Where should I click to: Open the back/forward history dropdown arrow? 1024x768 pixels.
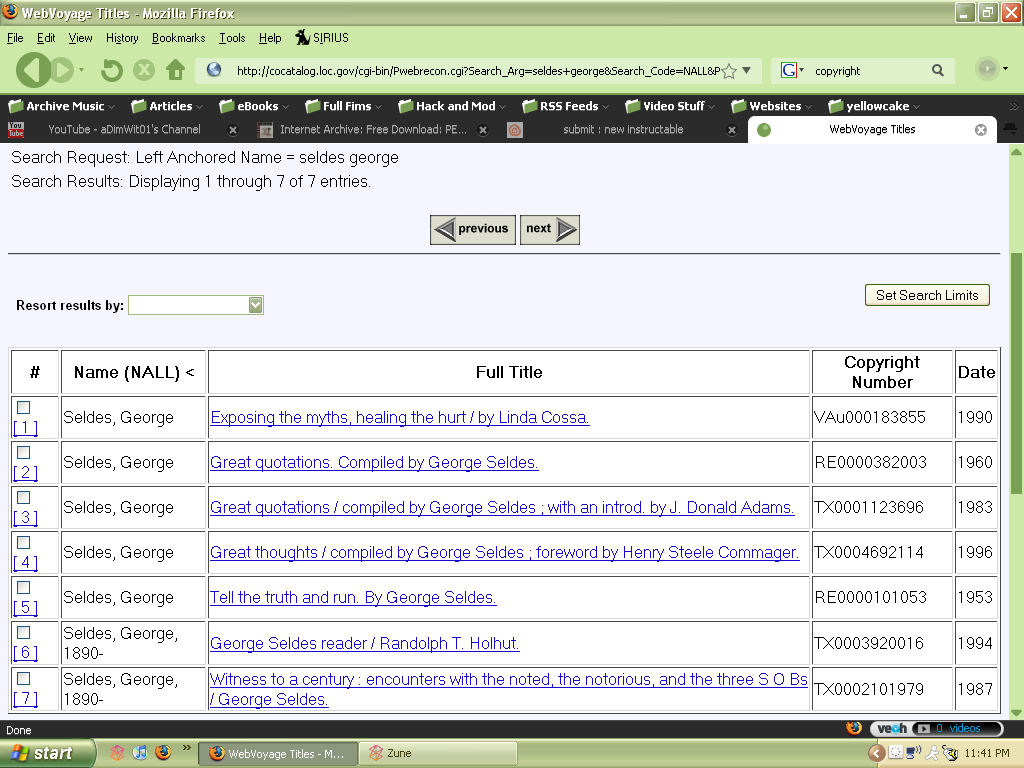[82, 70]
